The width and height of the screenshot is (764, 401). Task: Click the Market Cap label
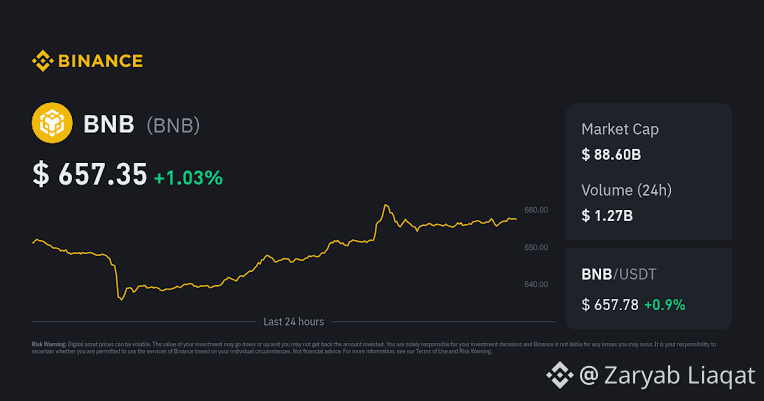click(x=620, y=129)
